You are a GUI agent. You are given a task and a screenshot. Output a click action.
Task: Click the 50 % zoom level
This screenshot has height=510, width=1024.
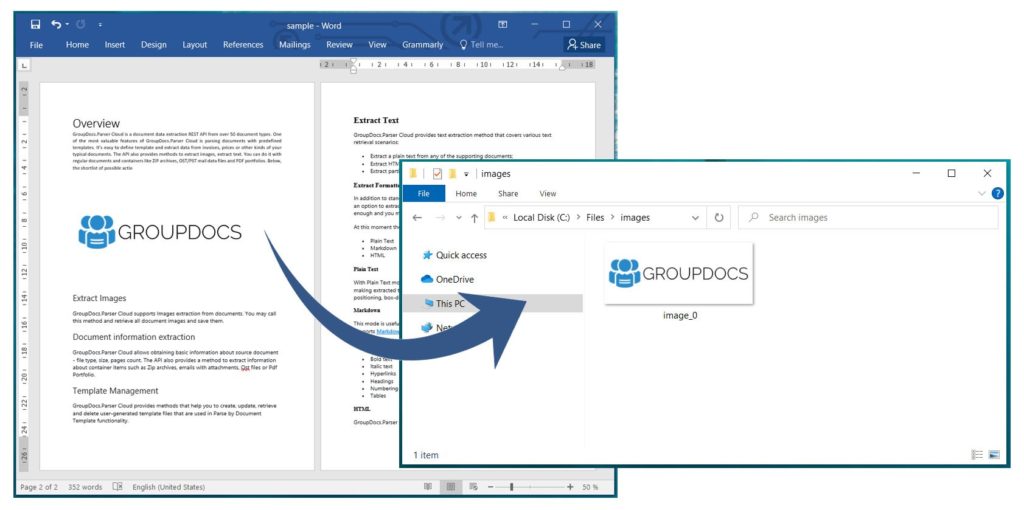(x=590, y=487)
